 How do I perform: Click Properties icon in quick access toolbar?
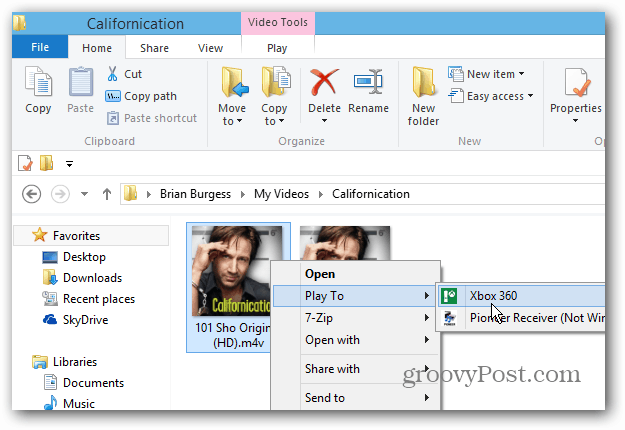point(25,163)
